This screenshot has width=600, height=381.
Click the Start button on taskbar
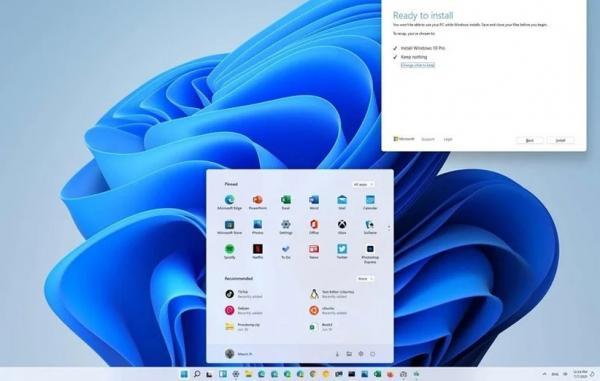(x=184, y=374)
